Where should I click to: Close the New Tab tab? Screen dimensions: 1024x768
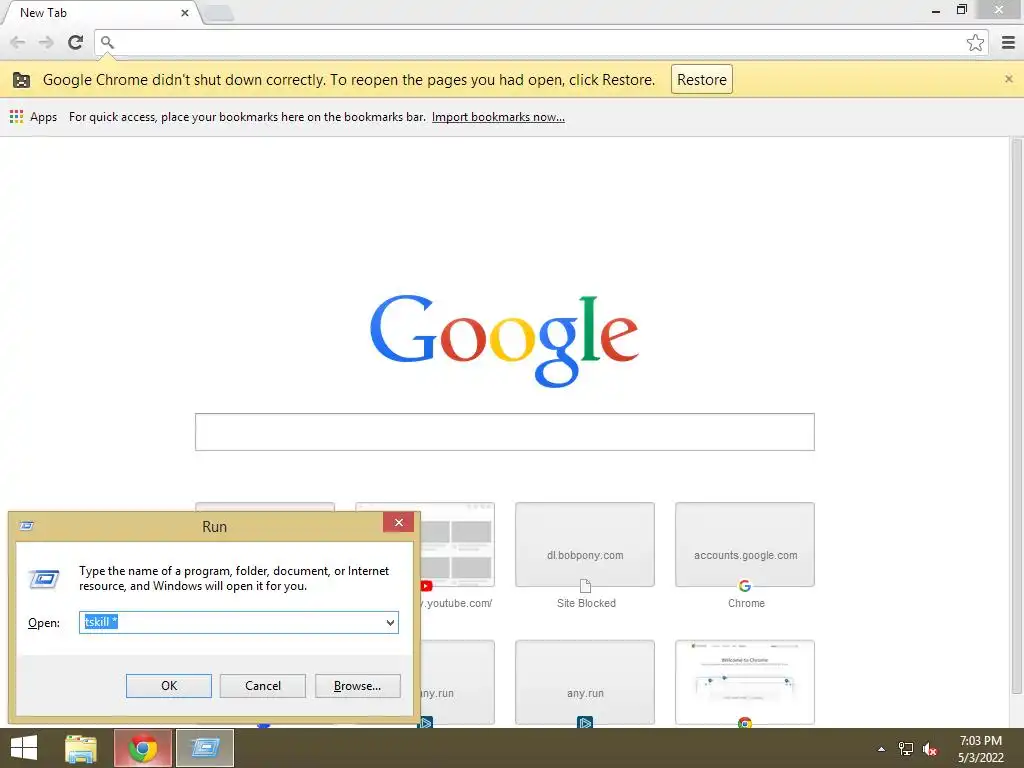point(185,12)
